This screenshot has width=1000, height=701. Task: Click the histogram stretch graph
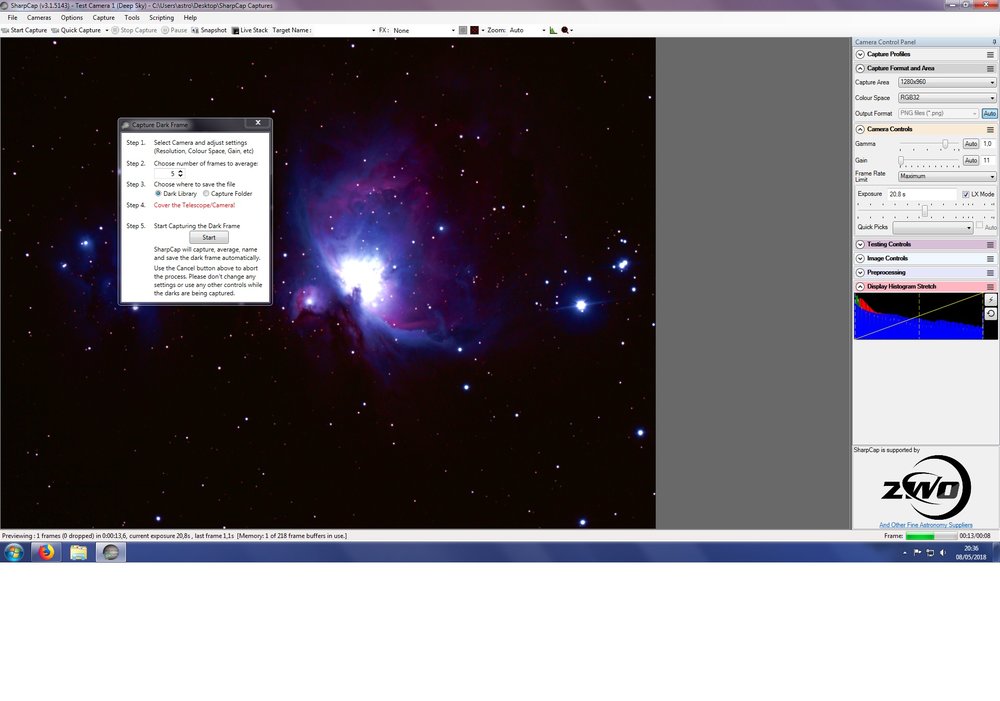point(918,316)
